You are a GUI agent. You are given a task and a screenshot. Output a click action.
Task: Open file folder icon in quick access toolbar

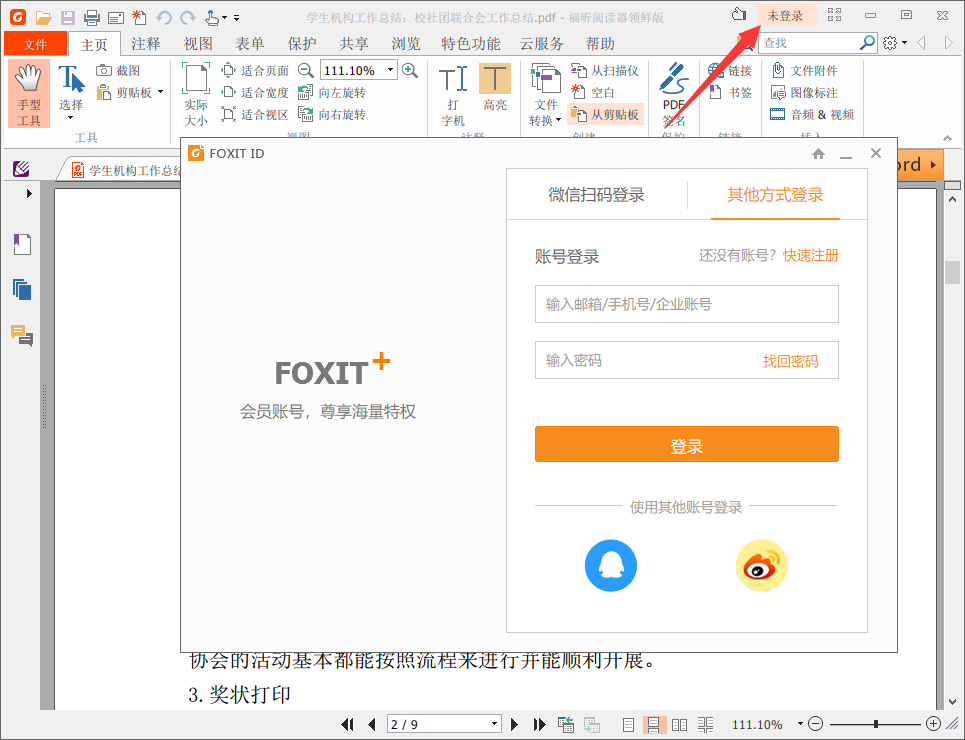point(43,17)
